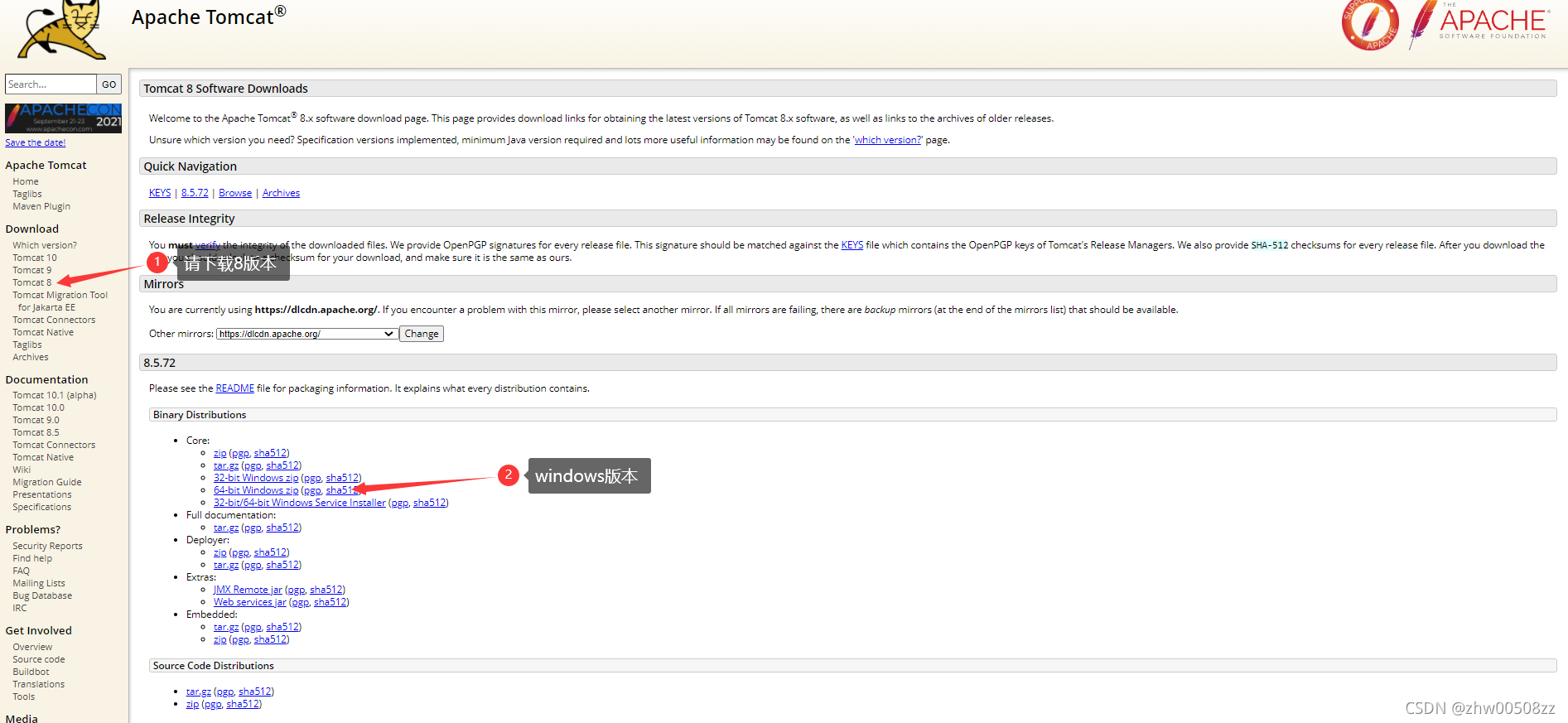Open the Archives quick navigation link

(281, 193)
